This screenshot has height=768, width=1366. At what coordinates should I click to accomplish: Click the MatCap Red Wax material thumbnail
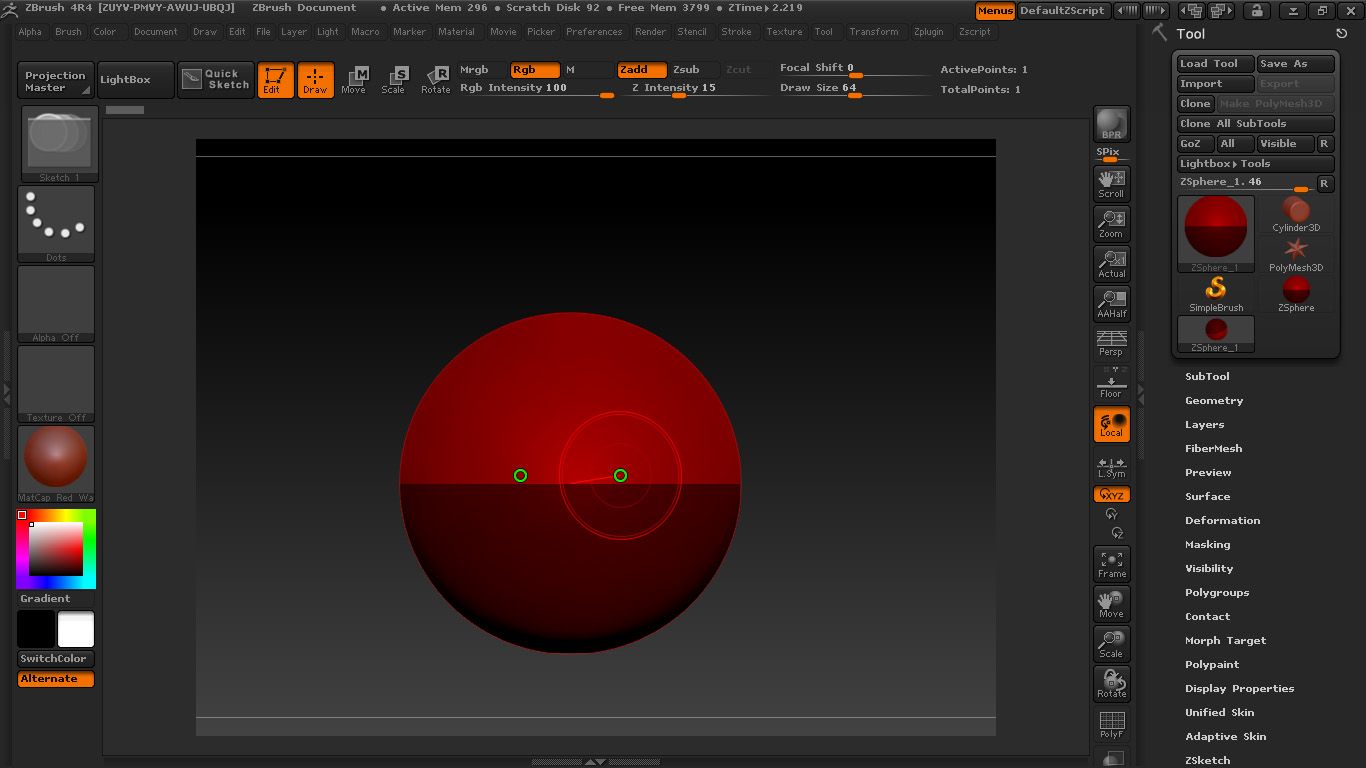[x=56, y=460]
